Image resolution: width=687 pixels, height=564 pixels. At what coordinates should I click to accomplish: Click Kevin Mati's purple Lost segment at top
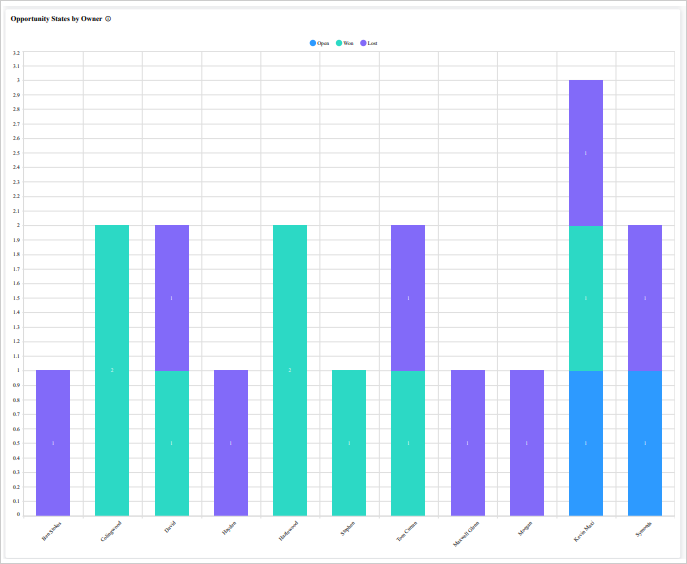tap(585, 153)
